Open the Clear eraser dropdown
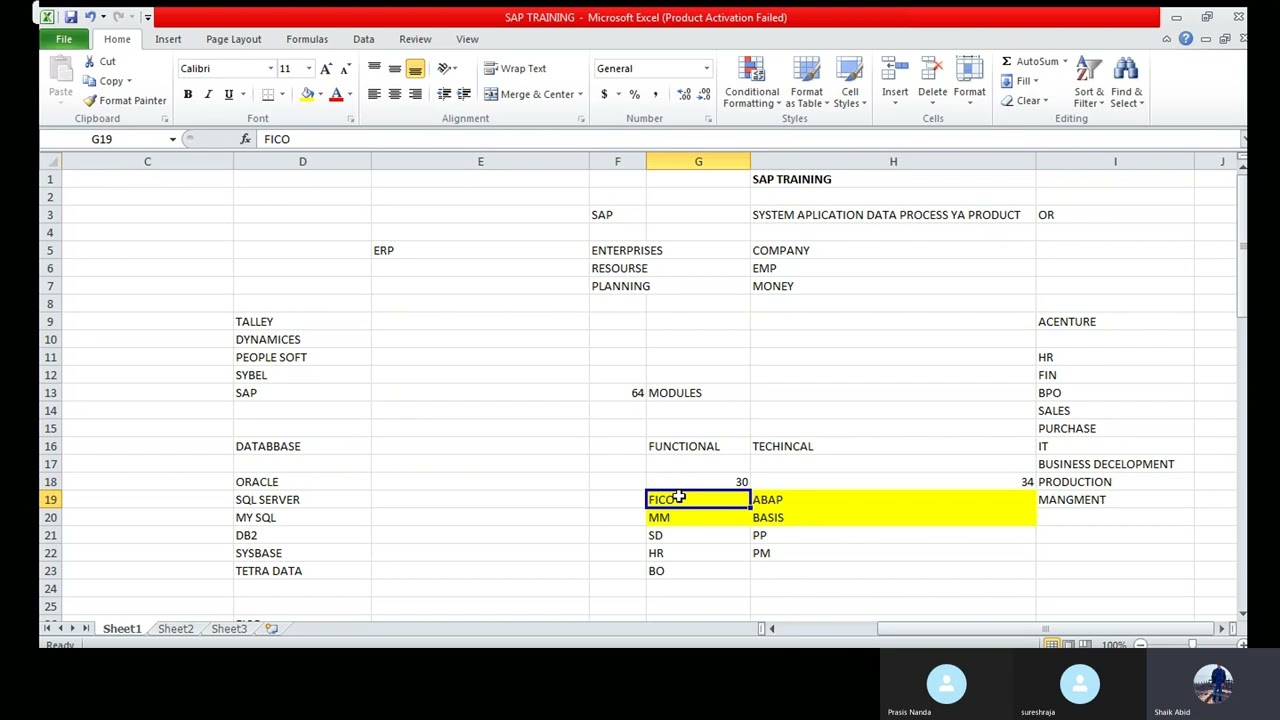Image resolution: width=1280 pixels, height=720 pixels. (1027, 101)
